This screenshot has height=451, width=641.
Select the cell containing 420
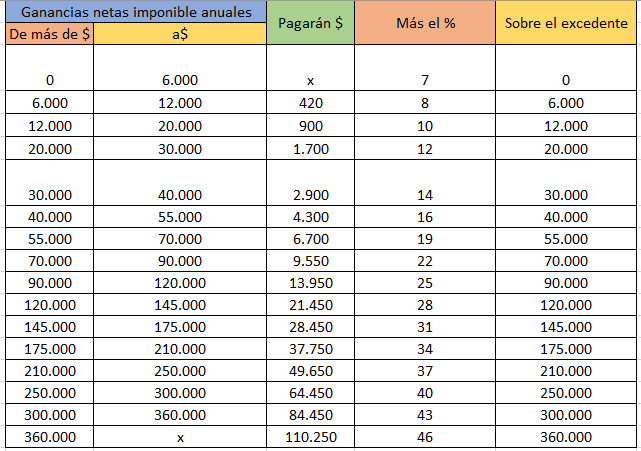click(x=310, y=102)
